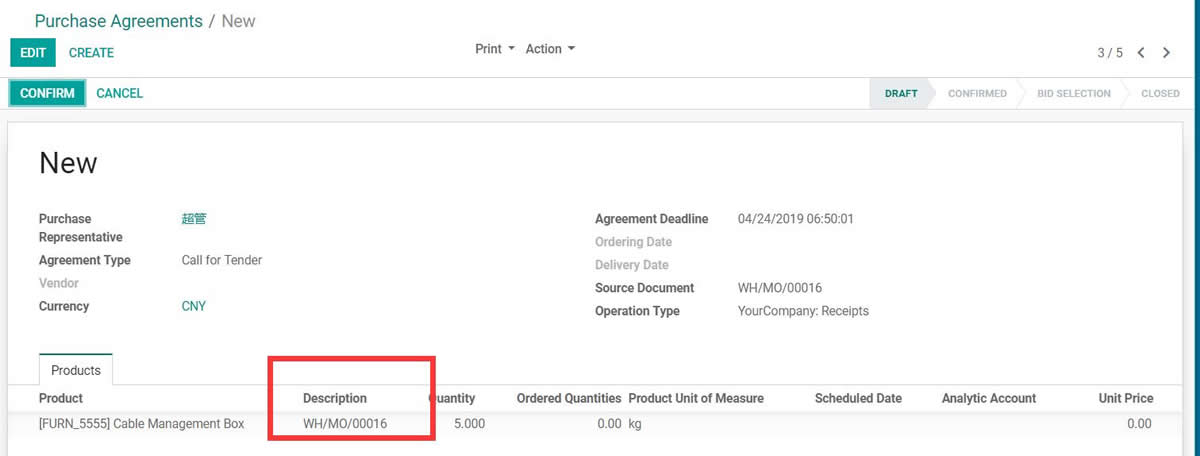Open the Print dropdown menu

pyautogui.click(x=495, y=49)
